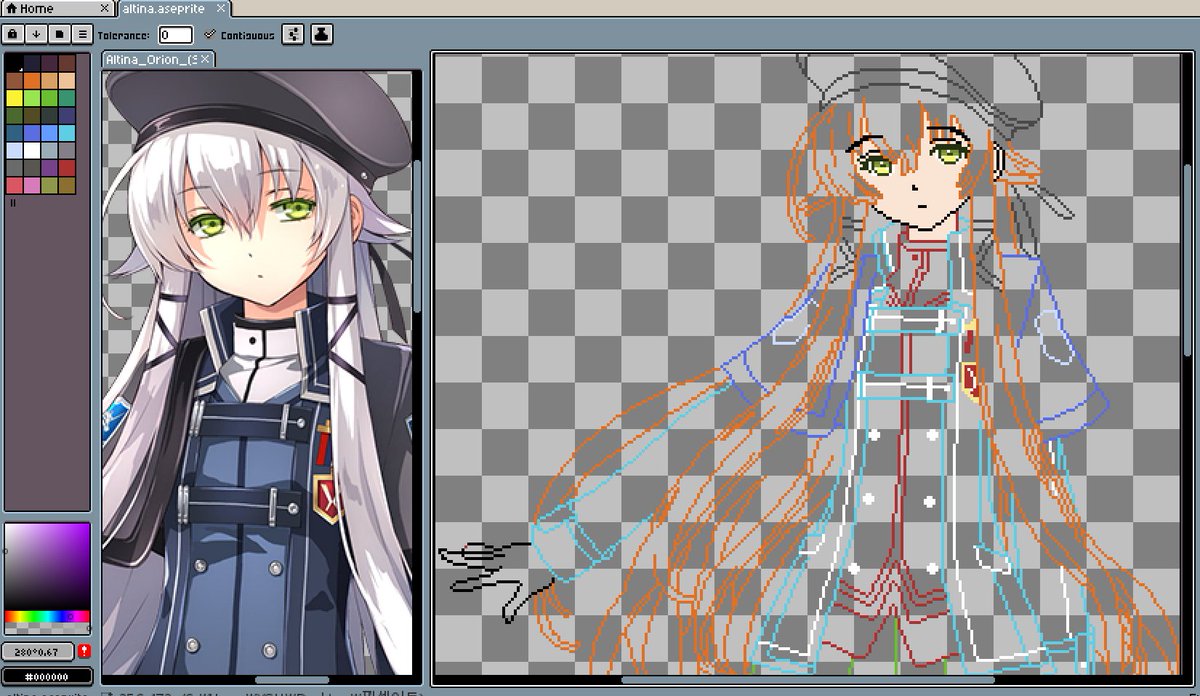The width and height of the screenshot is (1200, 696).
Task: Focus the Tolerance input field
Action: [175, 35]
